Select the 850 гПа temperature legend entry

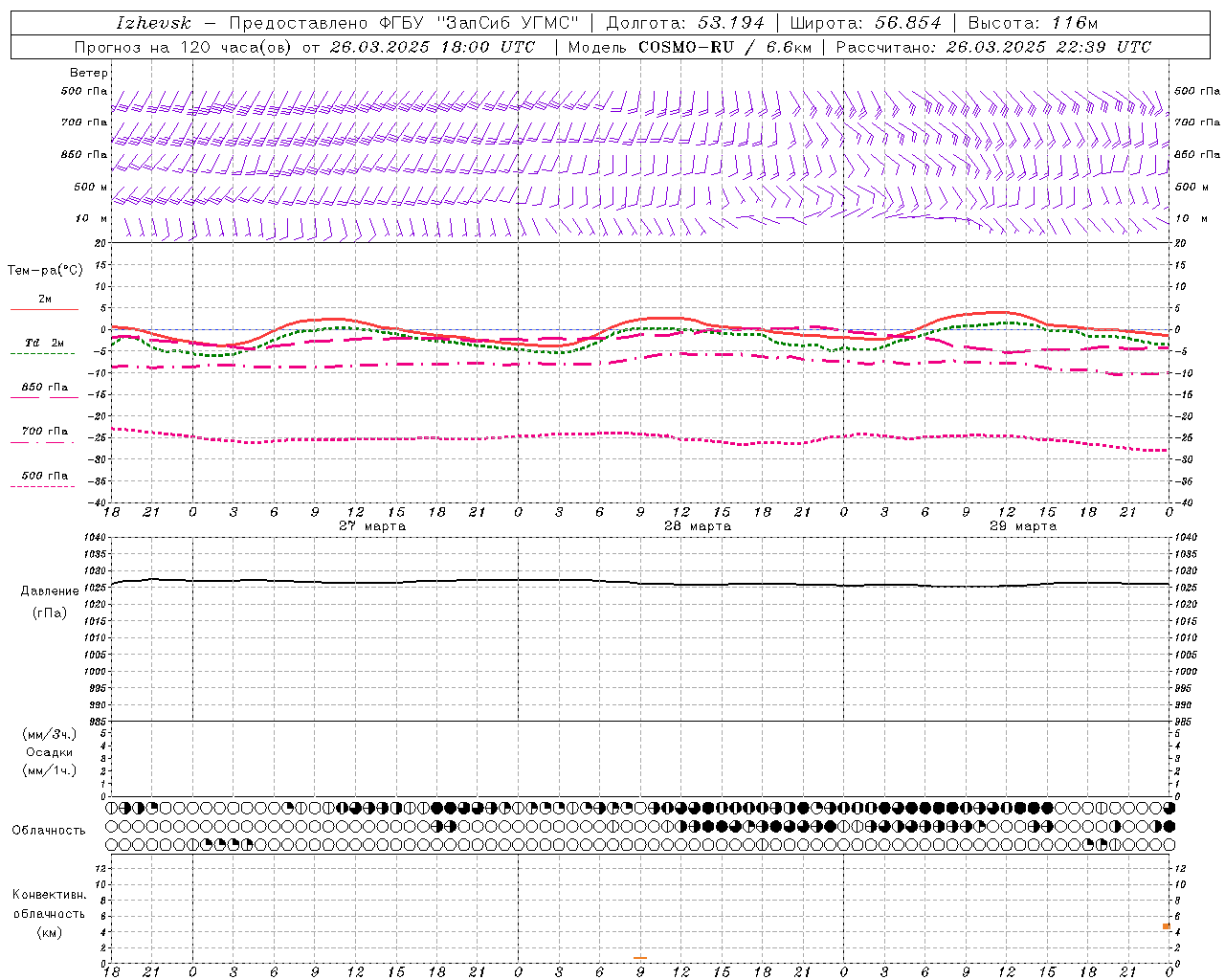[x=44, y=388]
